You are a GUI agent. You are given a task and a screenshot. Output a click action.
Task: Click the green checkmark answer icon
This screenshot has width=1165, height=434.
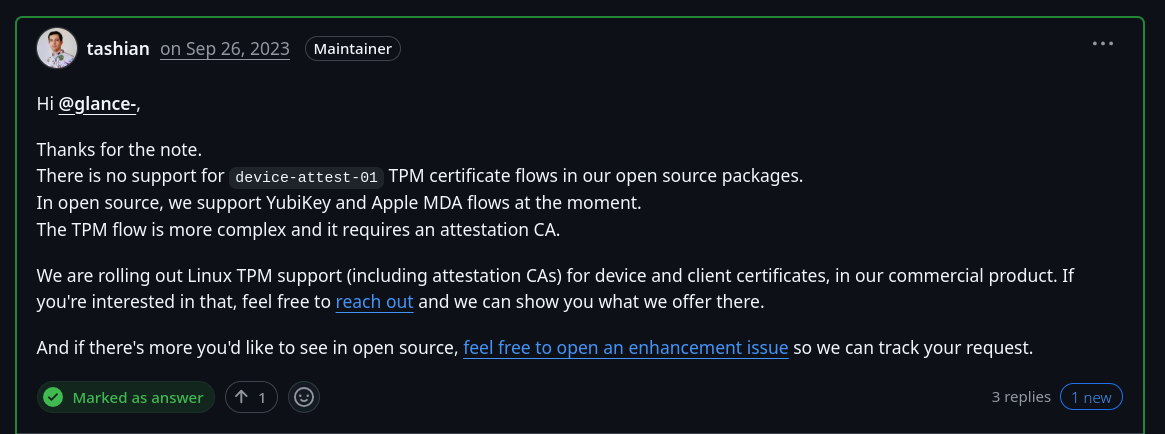(x=53, y=397)
